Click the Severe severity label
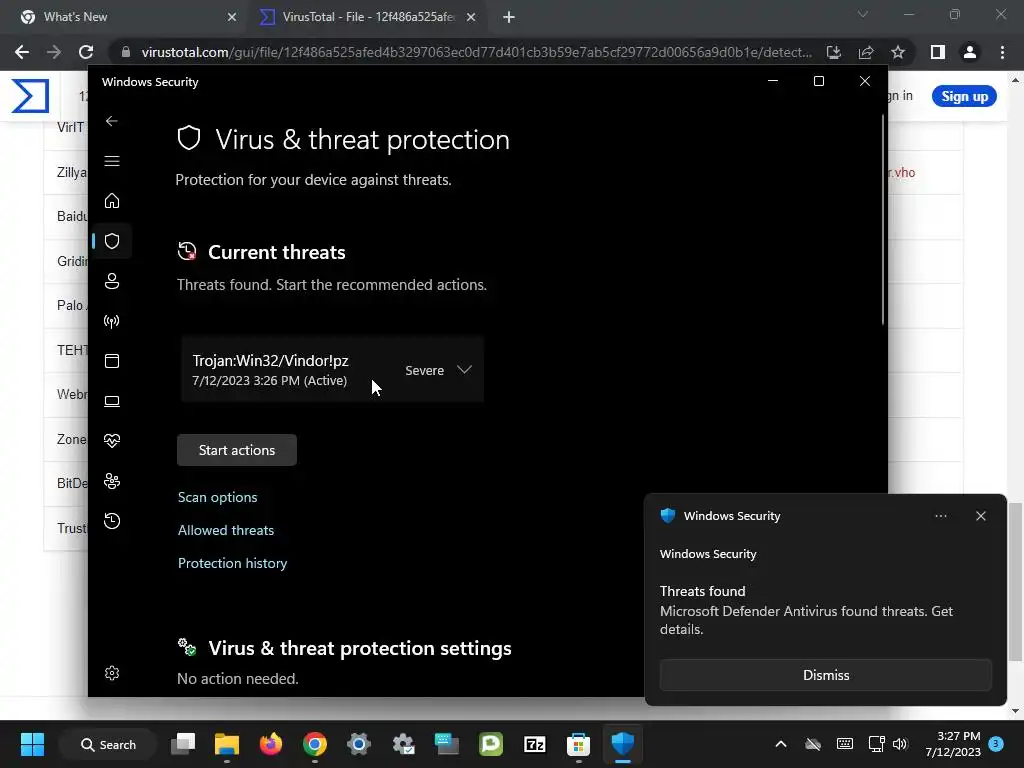This screenshot has width=1024, height=768. (x=424, y=370)
